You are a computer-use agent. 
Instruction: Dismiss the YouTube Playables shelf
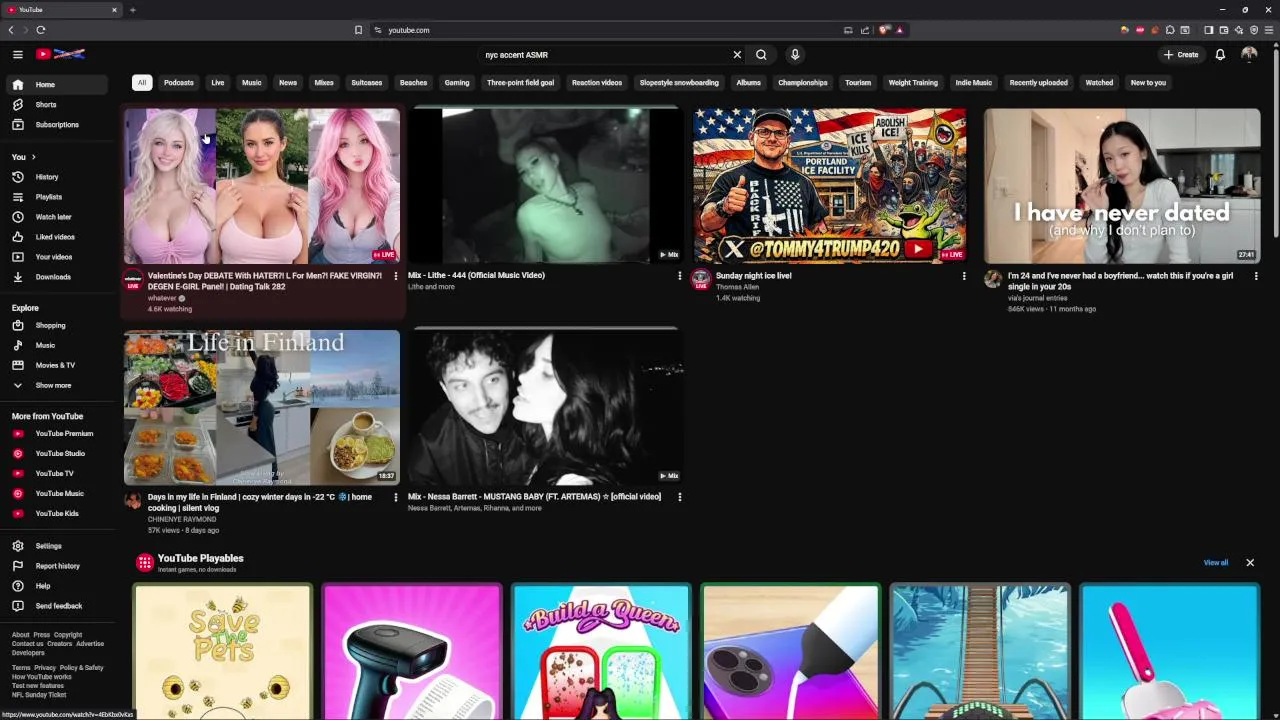(1250, 563)
